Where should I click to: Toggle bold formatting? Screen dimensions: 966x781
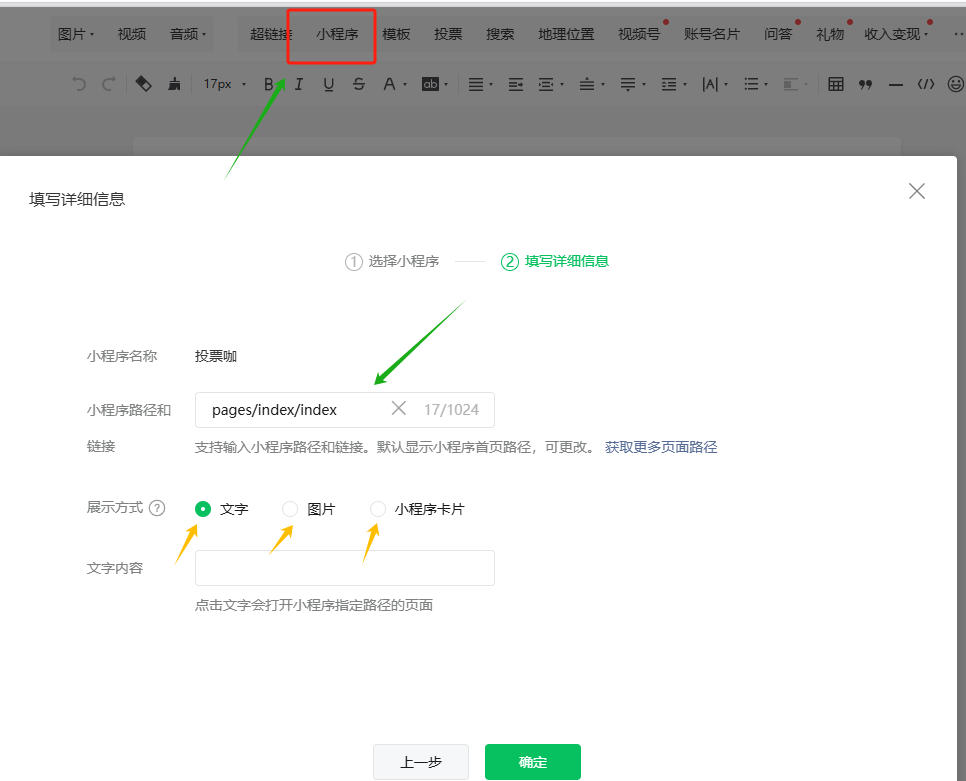point(269,84)
